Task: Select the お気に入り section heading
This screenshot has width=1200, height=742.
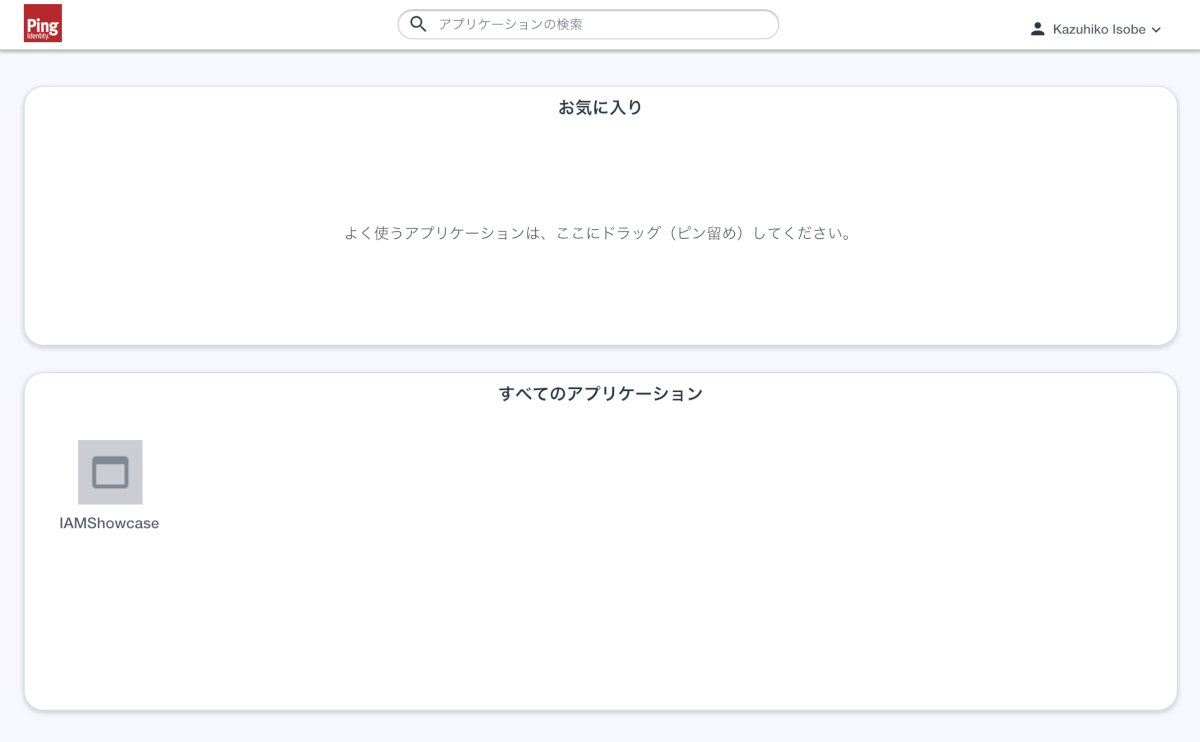Action: click(600, 107)
